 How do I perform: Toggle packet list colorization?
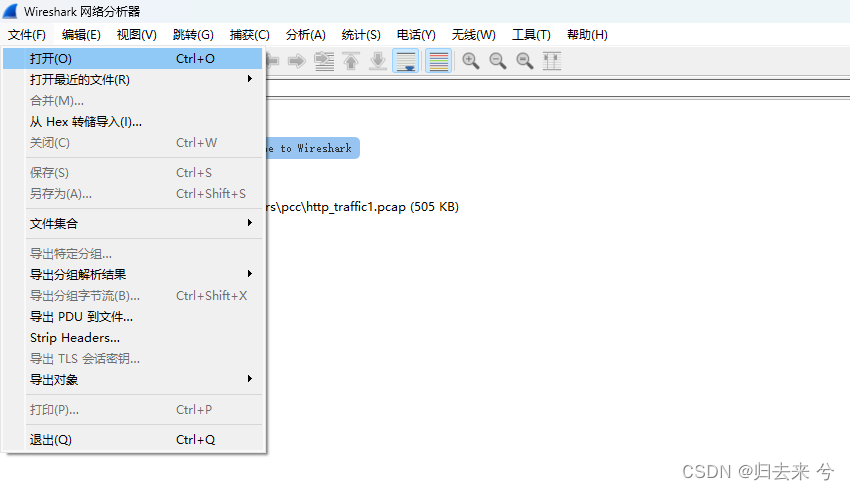click(x=439, y=61)
